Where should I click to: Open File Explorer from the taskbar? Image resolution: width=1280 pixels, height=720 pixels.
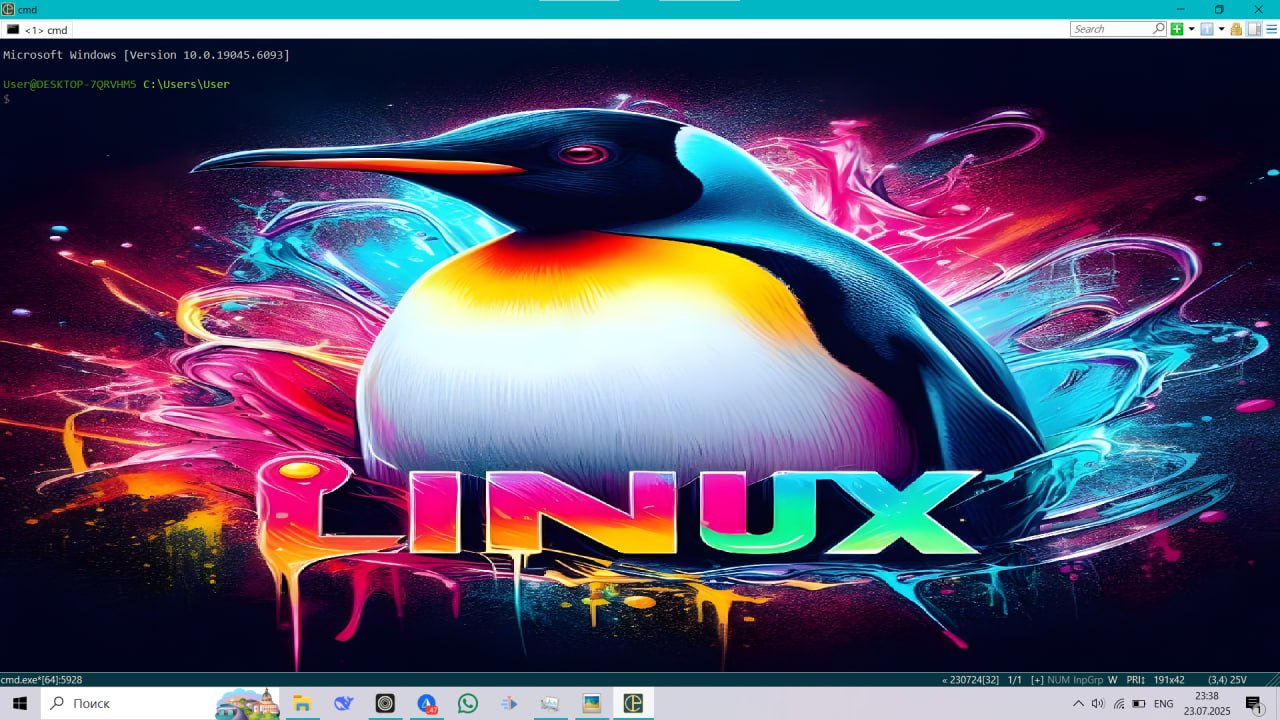click(302, 703)
